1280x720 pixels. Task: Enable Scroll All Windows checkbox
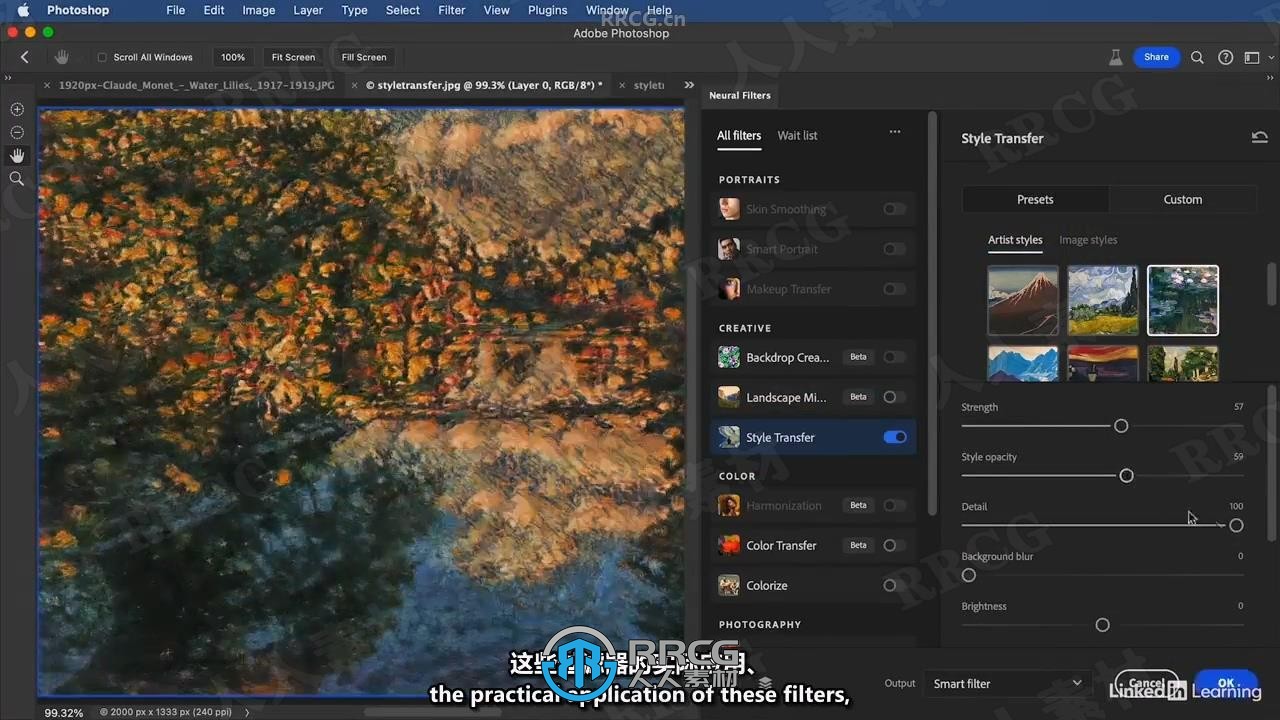[102, 57]
